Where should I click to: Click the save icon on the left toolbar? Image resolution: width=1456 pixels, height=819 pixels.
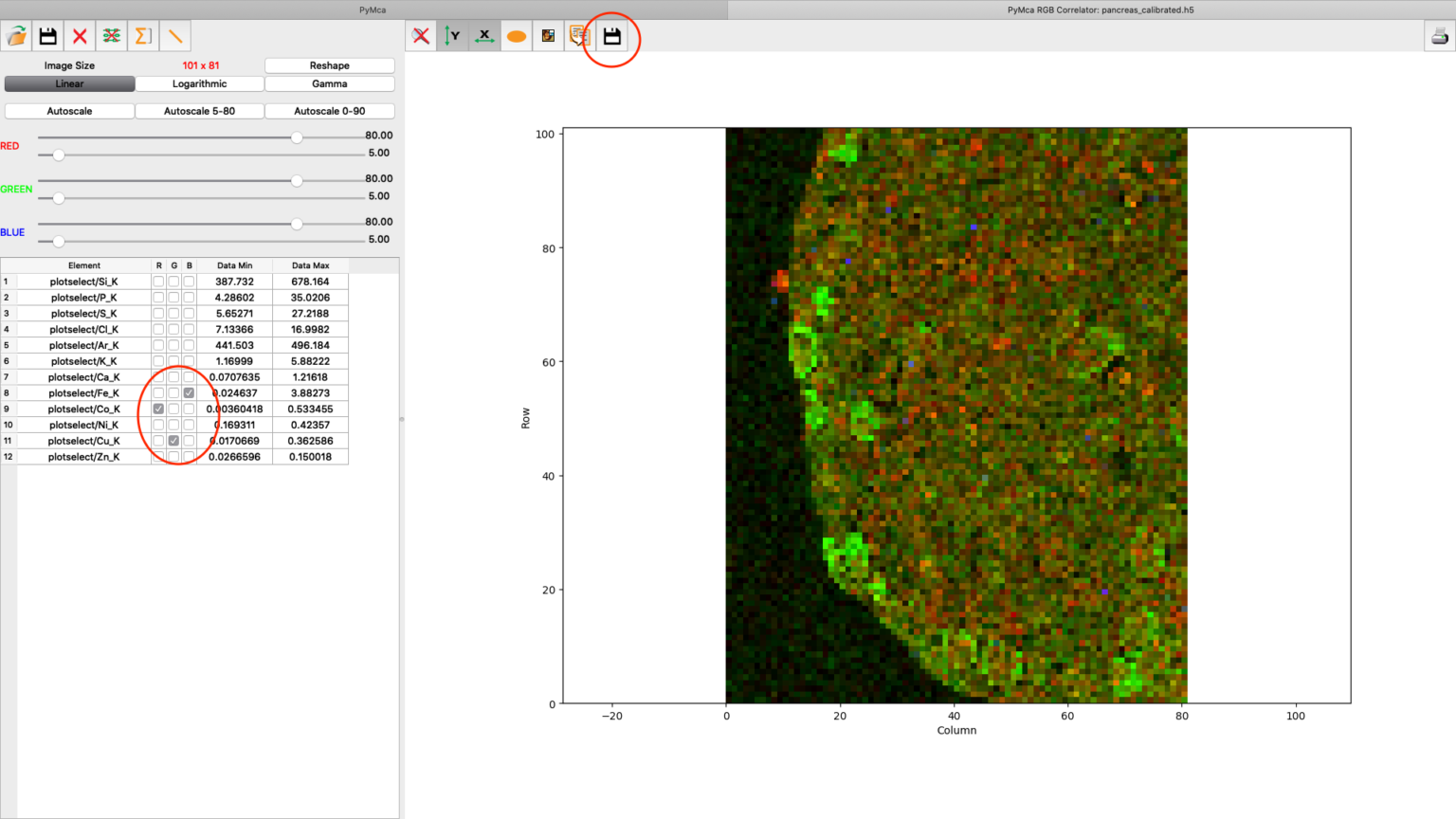pyautogui.click(x=48, y=36)
